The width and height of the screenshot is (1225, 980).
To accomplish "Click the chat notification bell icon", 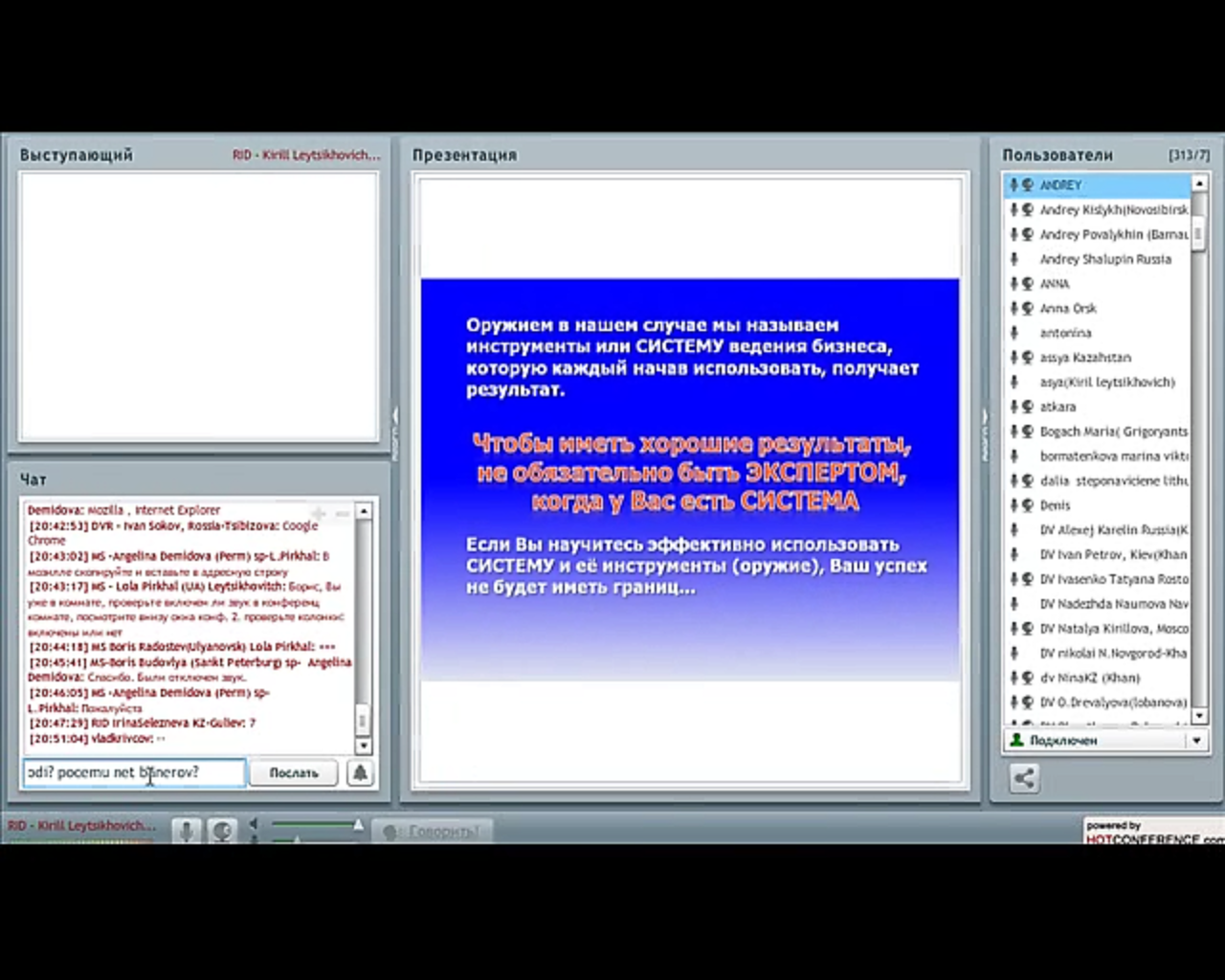I will pyautogui.click(x=360, y=772).
